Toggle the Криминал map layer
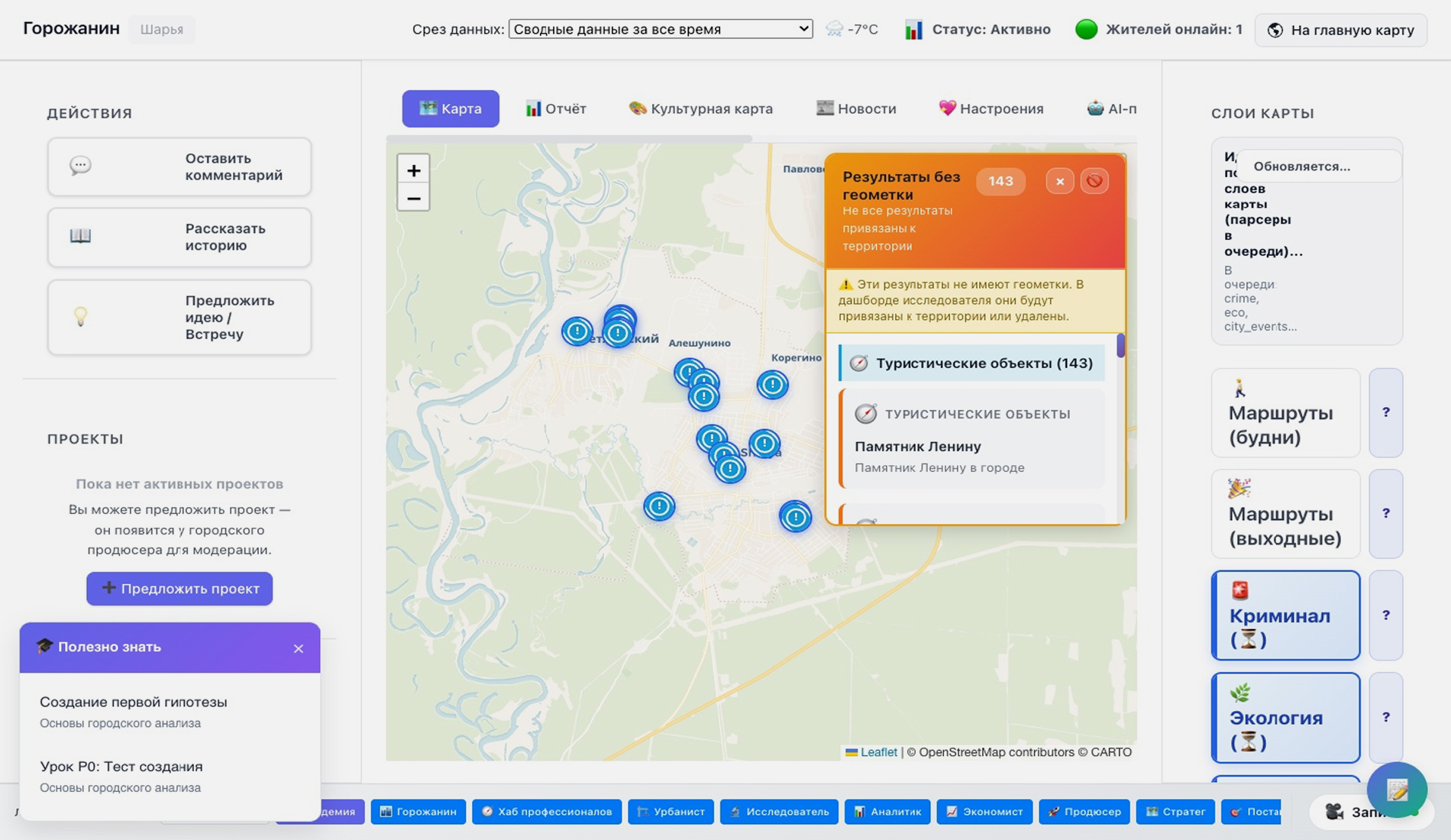Screen dimensions: 1451x840 (x=1285, y=615)
